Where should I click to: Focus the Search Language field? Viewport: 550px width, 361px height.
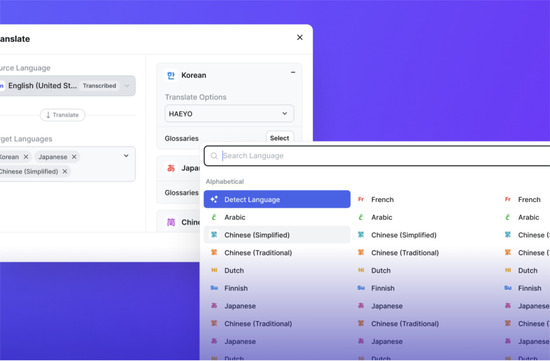coord(377,156)
